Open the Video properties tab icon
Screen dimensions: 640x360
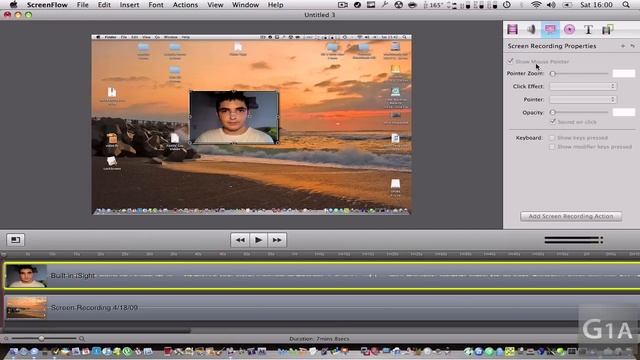point(512,29)
